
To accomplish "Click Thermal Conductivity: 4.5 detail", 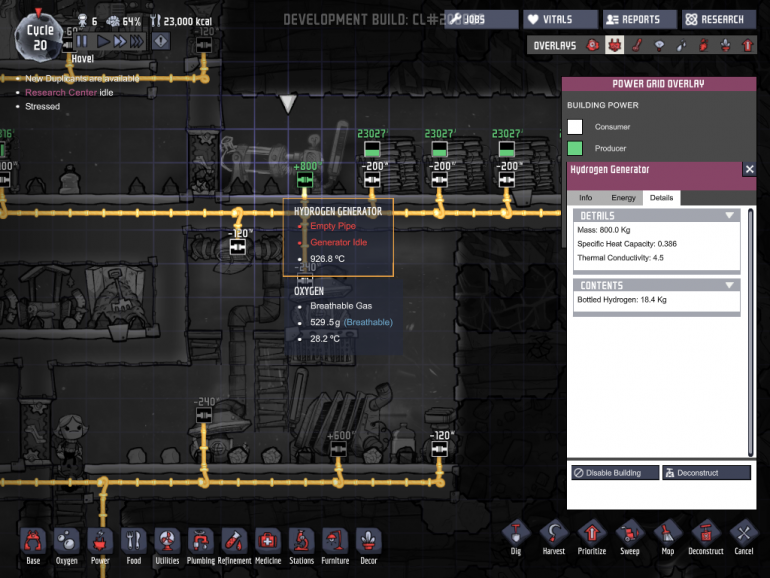I will pyautogui.click(x=620, y=258).
